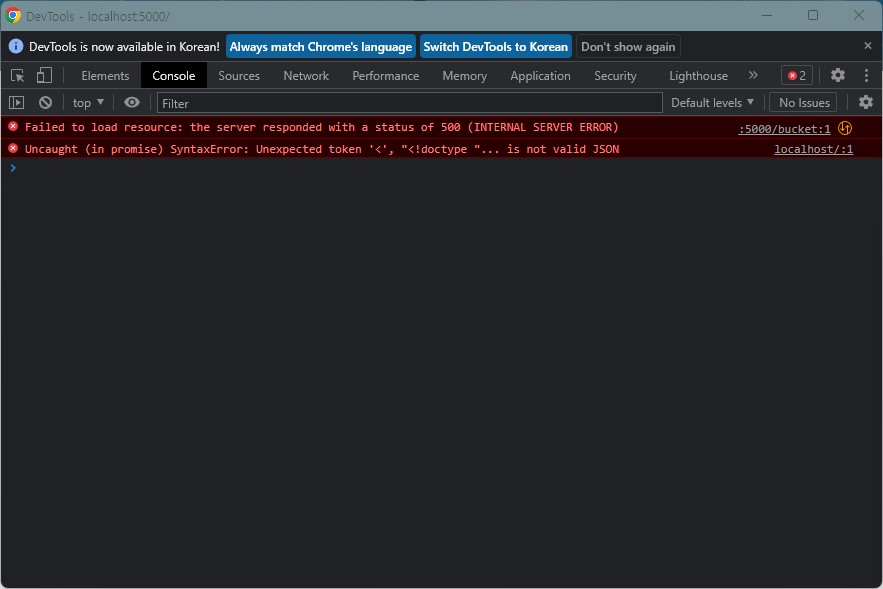
Task: Select the Uncaught SyntaxError message text
Action: click(x=322, y=149)
